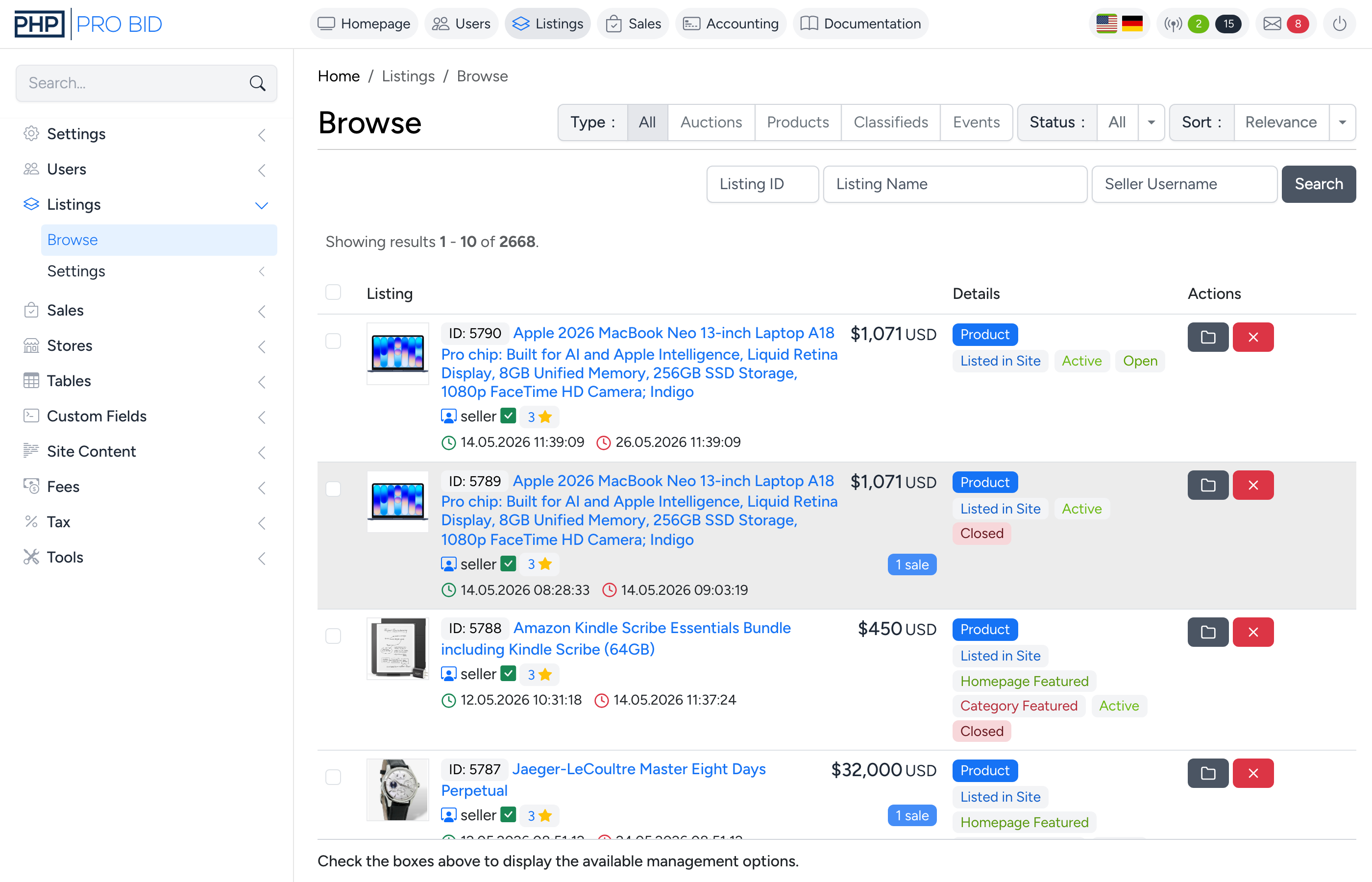Open the Status filter dropdown arrow
Image resolution: width=1372 pixels, height=882 pixels.
tap(1151, 122)
